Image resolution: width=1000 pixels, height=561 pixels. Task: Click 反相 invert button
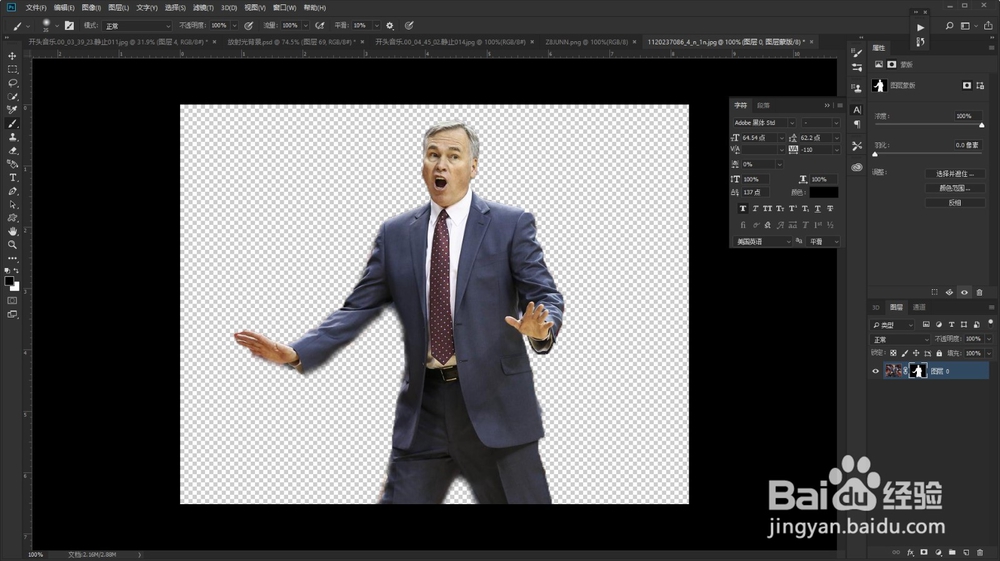[955, 203]
